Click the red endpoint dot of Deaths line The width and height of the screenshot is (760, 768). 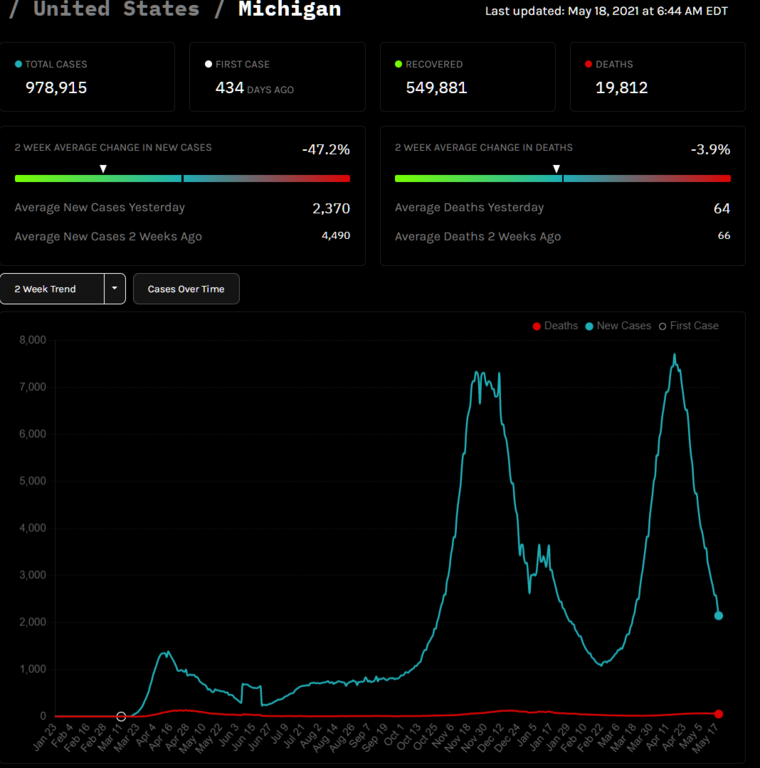point(718,714)
